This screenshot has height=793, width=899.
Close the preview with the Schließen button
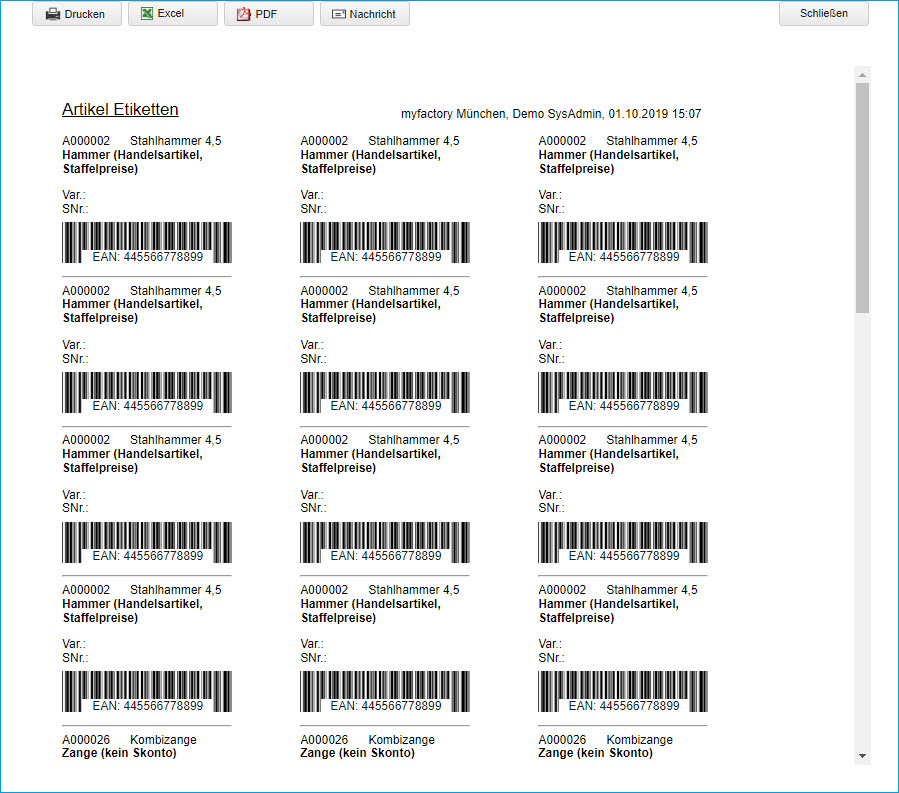(x=823, y=13)
